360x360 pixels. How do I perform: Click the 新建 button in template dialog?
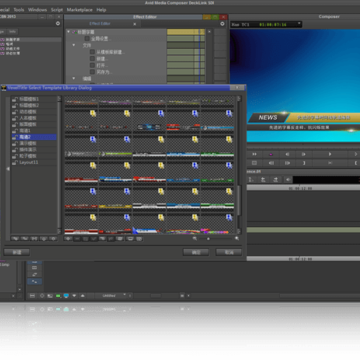(17, 252)
